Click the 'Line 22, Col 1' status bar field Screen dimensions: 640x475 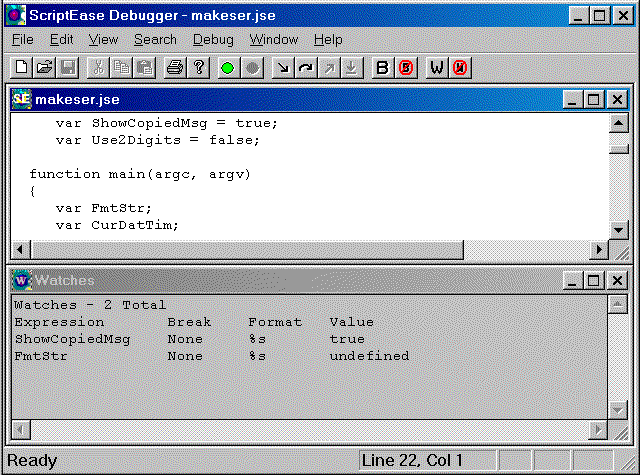click(x=427, y=460)
